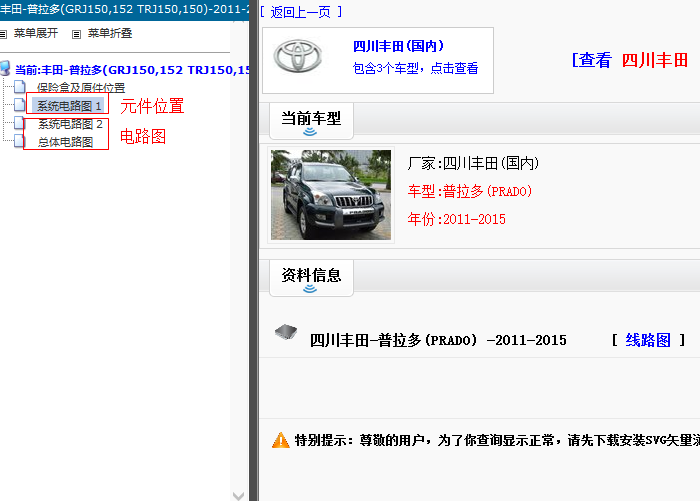This screenshot has width=700, height=501.
Task: Open 系统电路图 2 tree item
Action: (70, 124)
